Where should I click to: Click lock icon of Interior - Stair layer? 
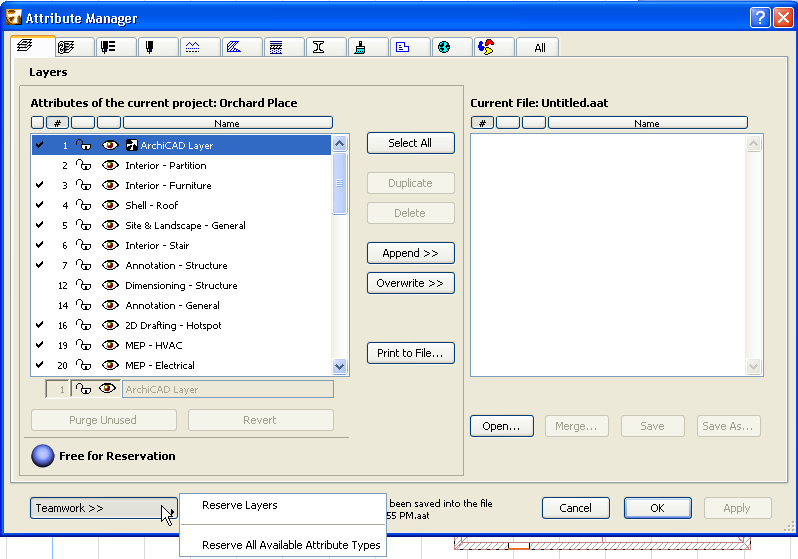[83, 245]
